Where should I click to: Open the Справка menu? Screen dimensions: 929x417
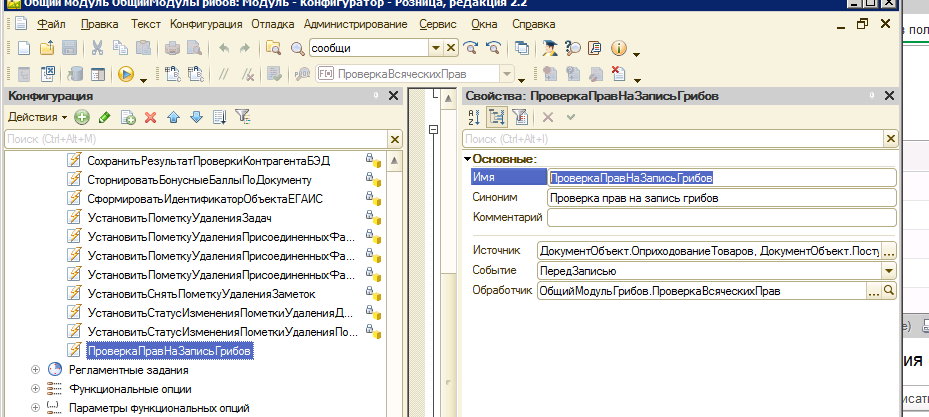point(533,24)
